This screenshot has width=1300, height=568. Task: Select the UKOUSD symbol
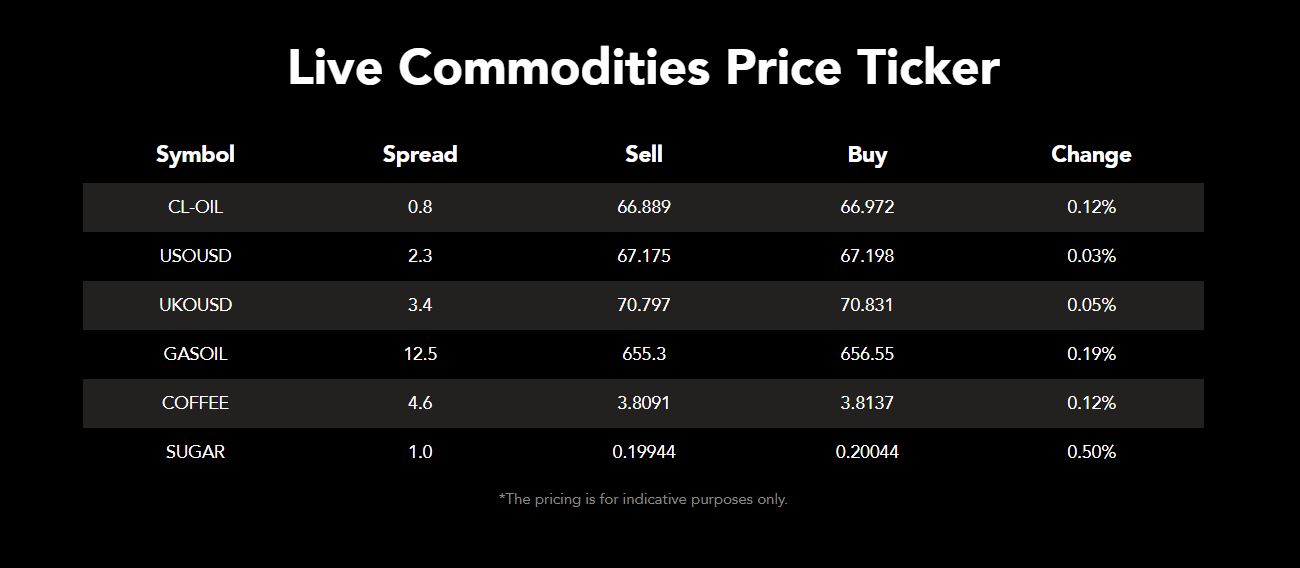195,305
